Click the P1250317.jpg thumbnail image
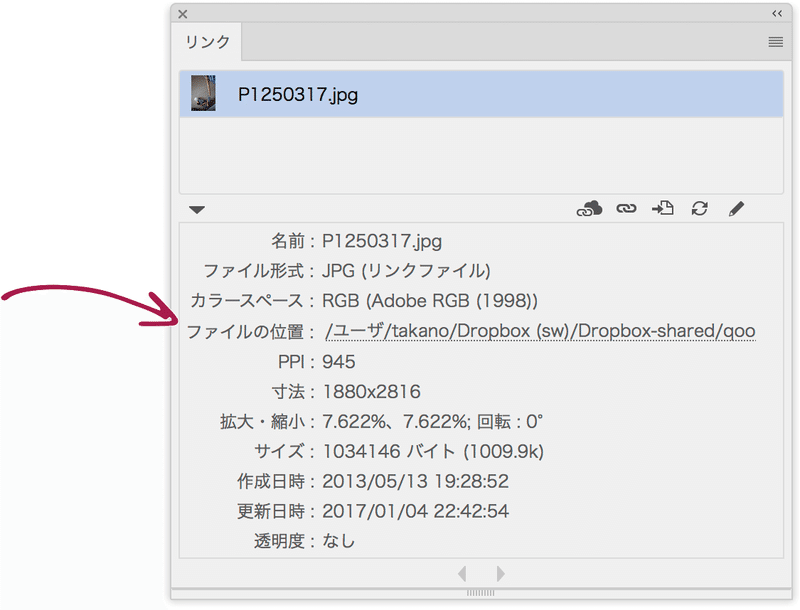This screenshot has width=800, height=610. pyautogui.click(x=203, y=93)
